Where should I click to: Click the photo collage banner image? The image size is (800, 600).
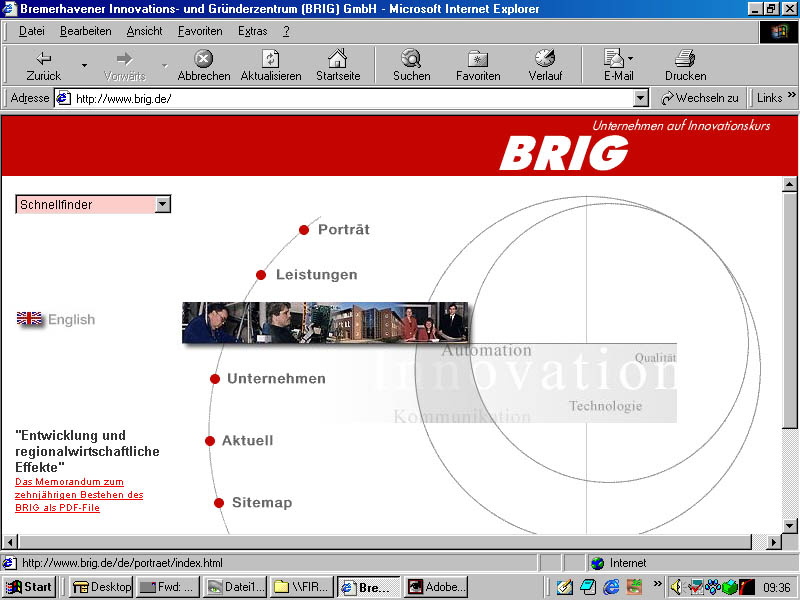point(325,322)
